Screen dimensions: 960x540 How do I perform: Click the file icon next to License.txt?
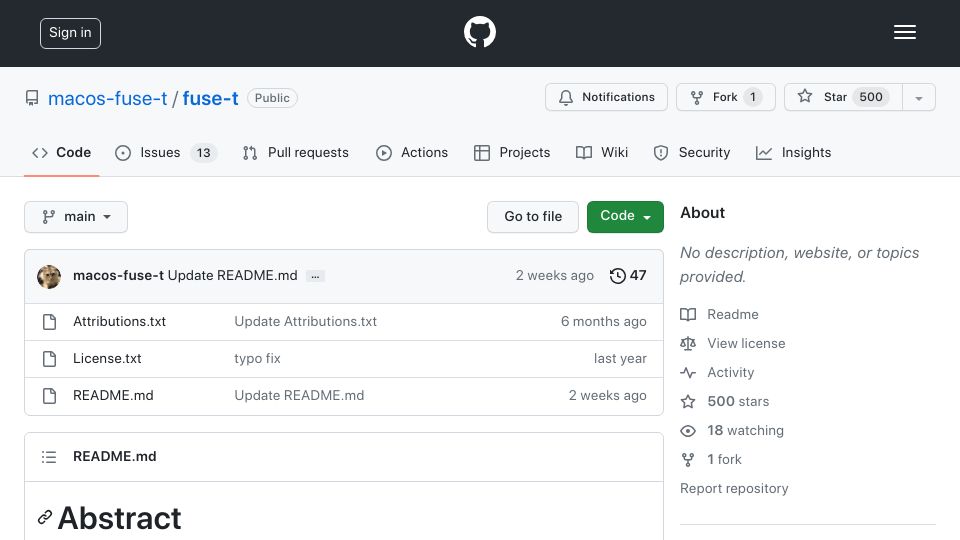50,359
